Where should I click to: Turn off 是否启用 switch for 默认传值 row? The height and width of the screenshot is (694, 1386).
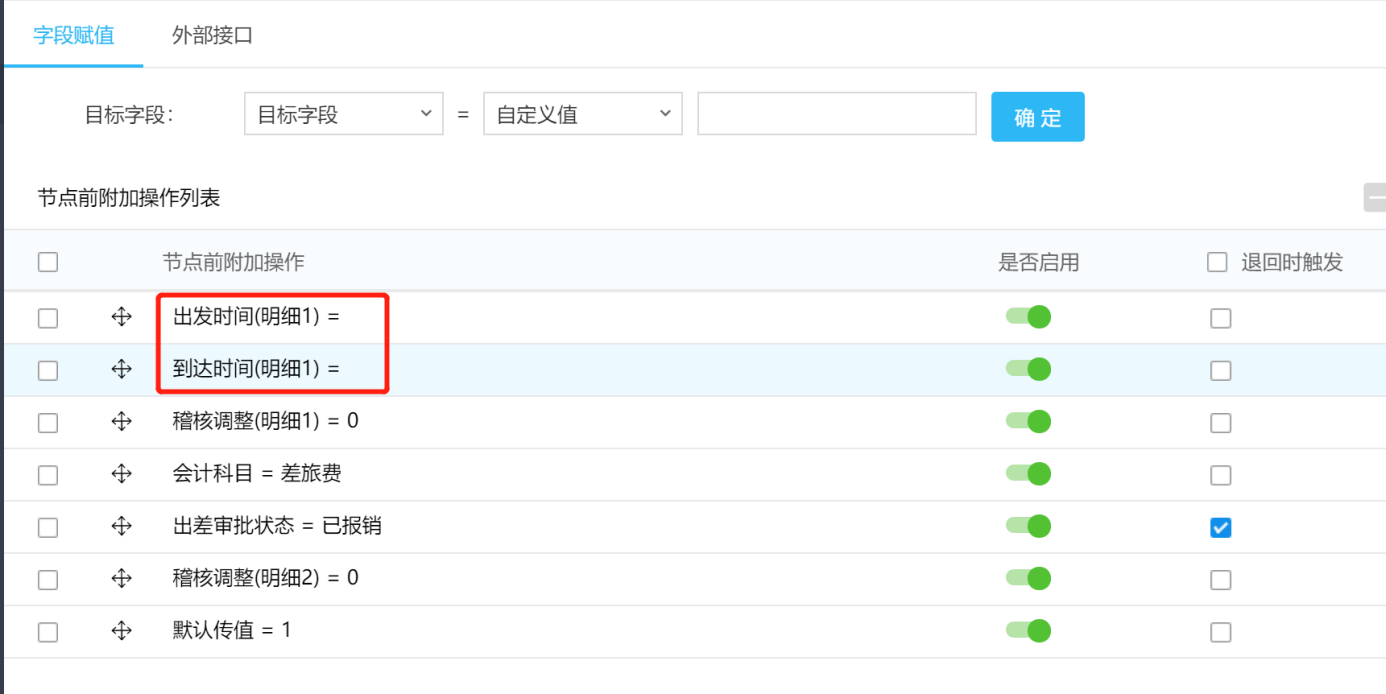(1028, 631)
